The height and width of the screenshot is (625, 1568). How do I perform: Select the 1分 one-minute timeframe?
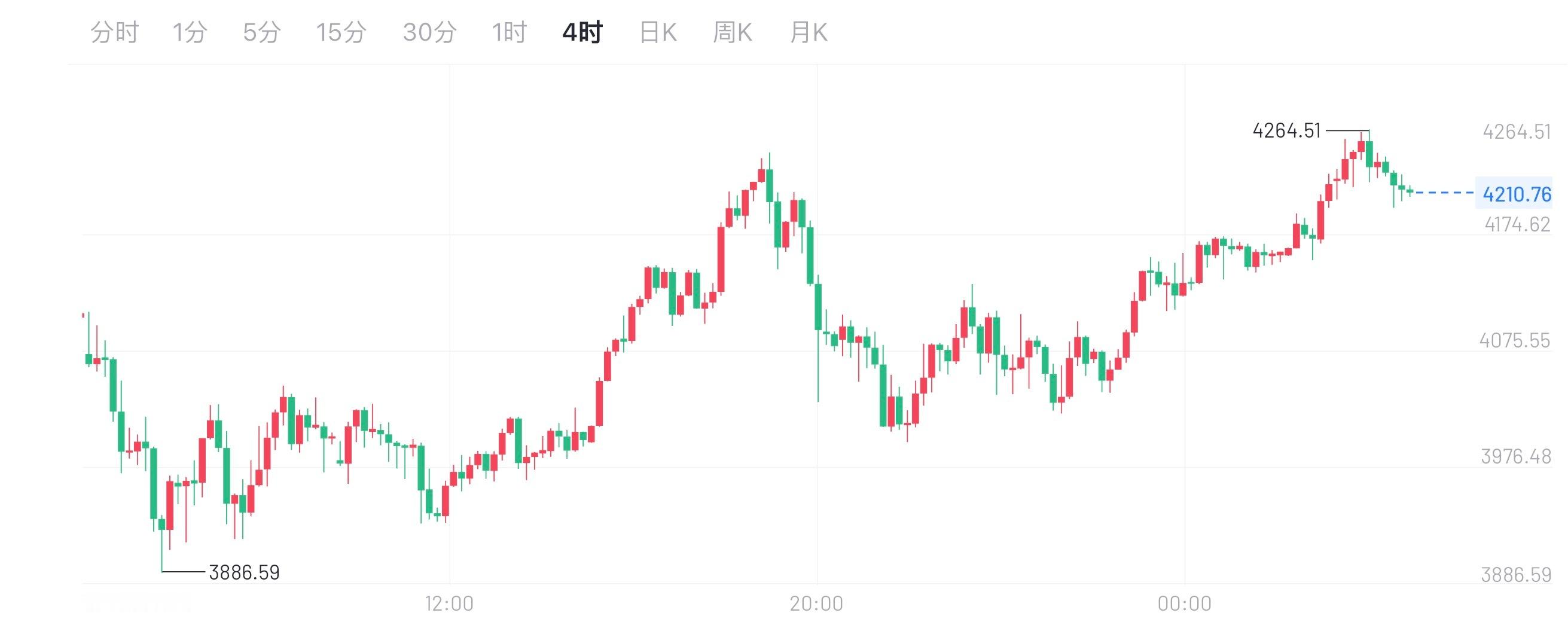click(190, 32)
